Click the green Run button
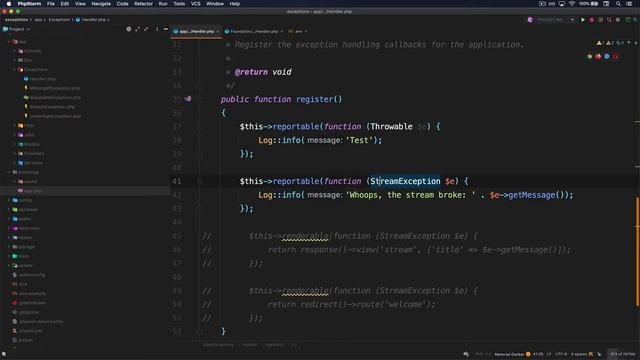 (x=583, y=20)
